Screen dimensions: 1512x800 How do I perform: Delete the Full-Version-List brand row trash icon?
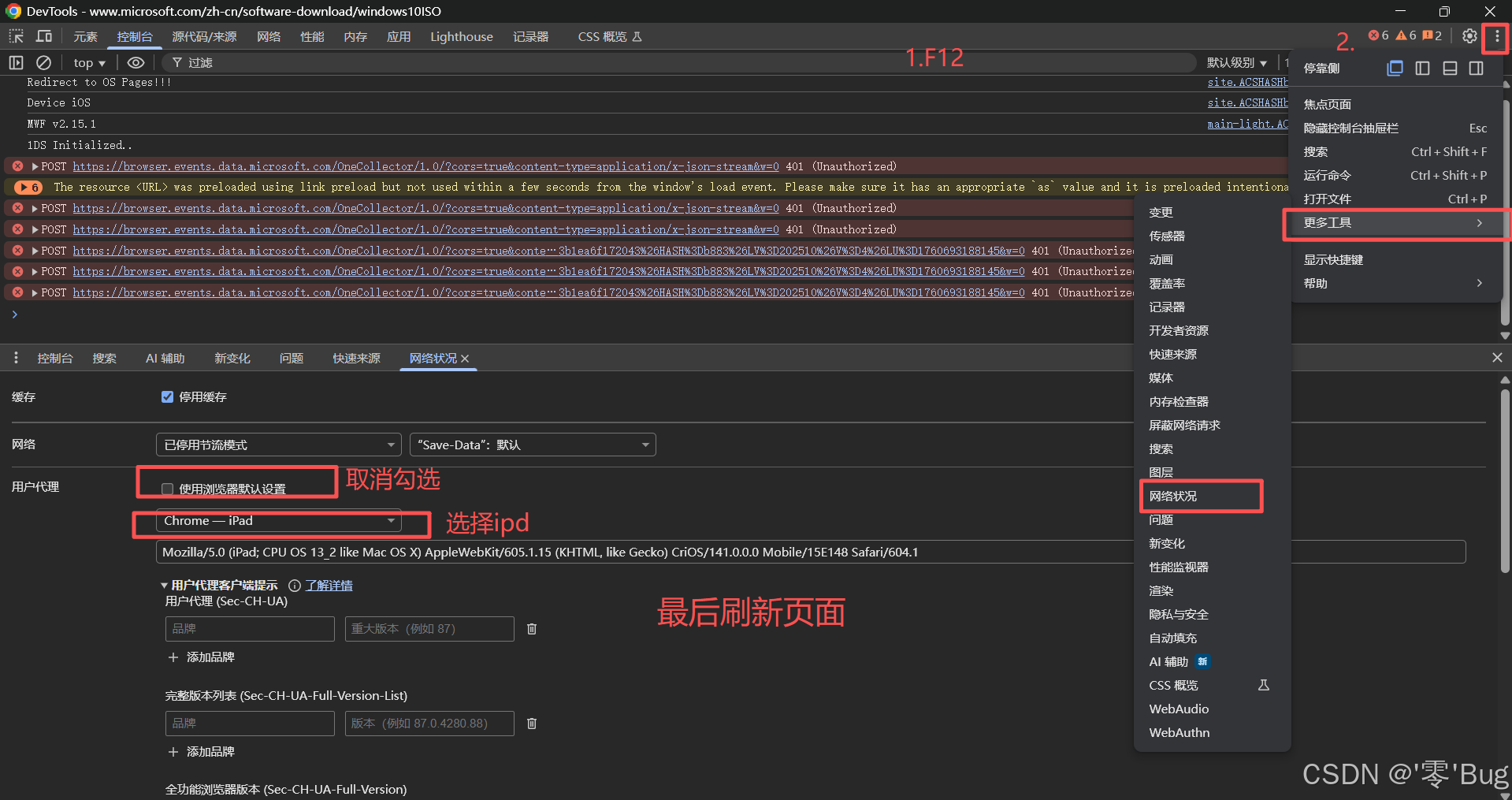pos(532,724)
